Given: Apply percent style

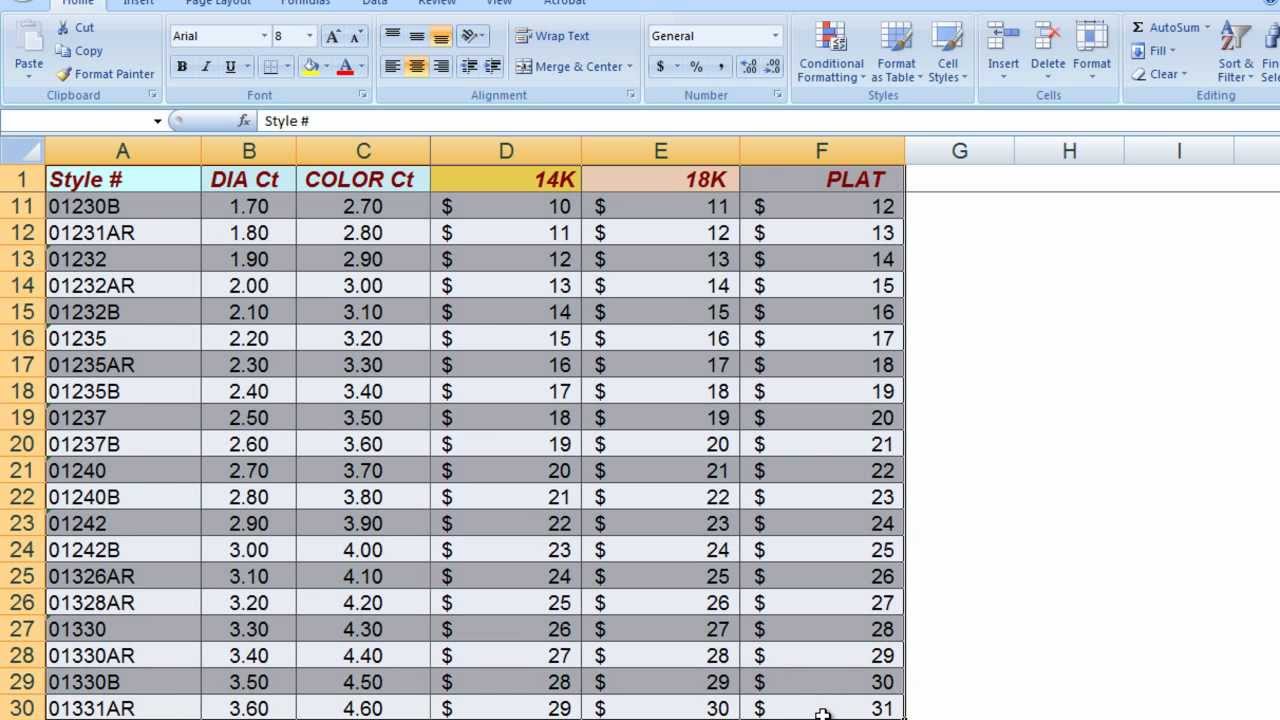Looking at the screenshot, I should pos(696,67).
